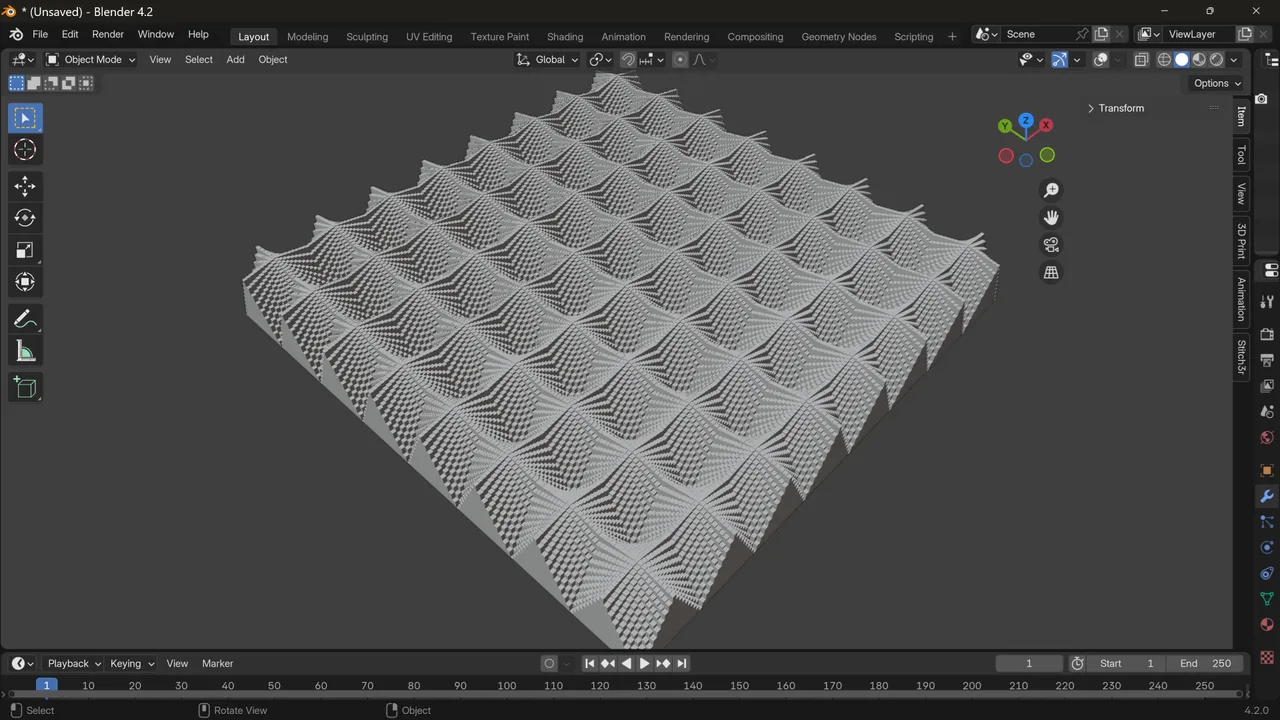Click the zoom magnifier icon in viewport gizmos
Screen dimensions: 1280x720
[x=1051, y=189]
